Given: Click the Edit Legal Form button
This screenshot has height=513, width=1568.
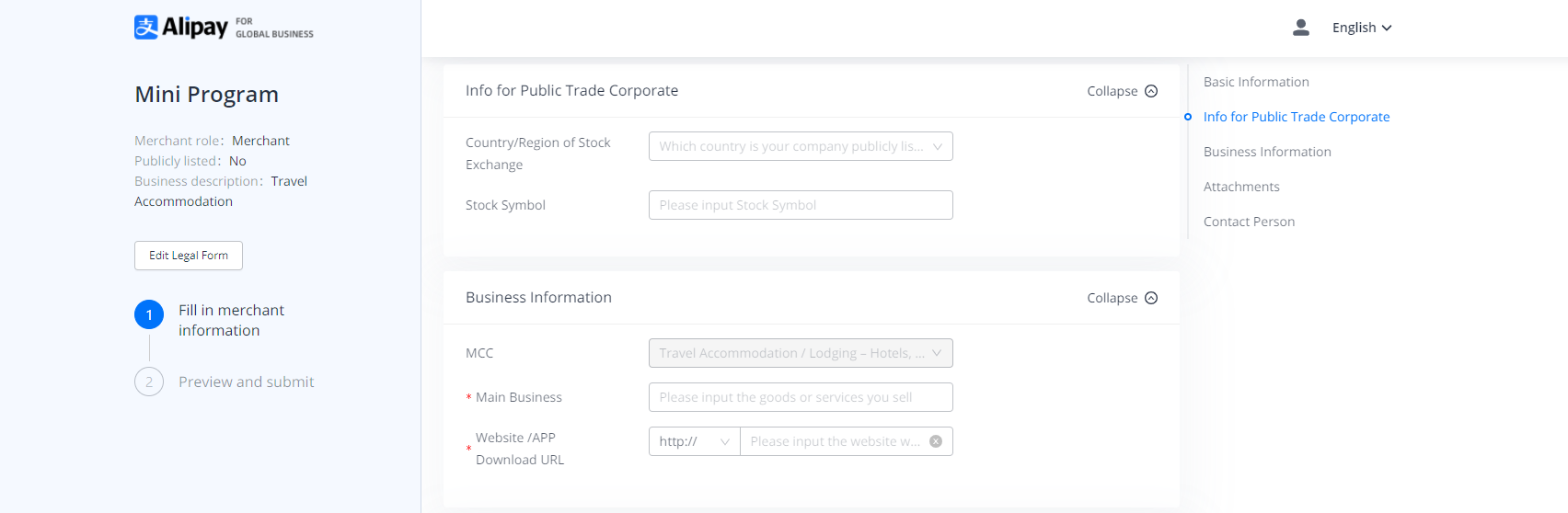Looking at the screenshot, I should coord(189,256).
